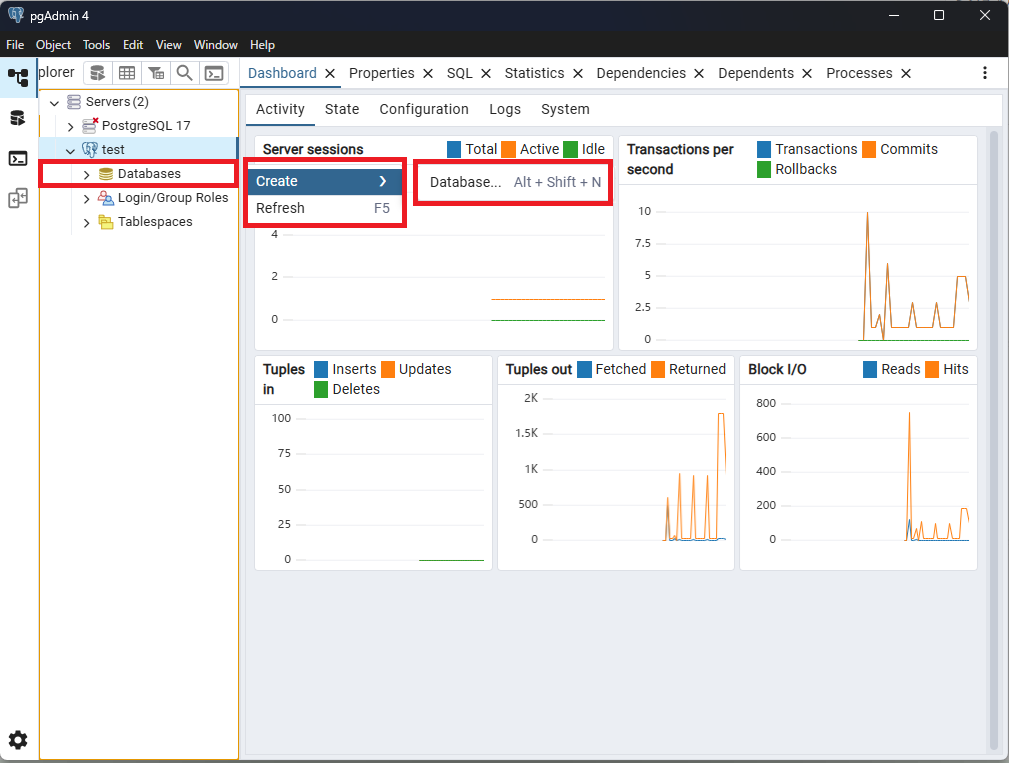The image size is (1009, 763).
Task: Switch to the Statistics tab
Action: point(534,73)
